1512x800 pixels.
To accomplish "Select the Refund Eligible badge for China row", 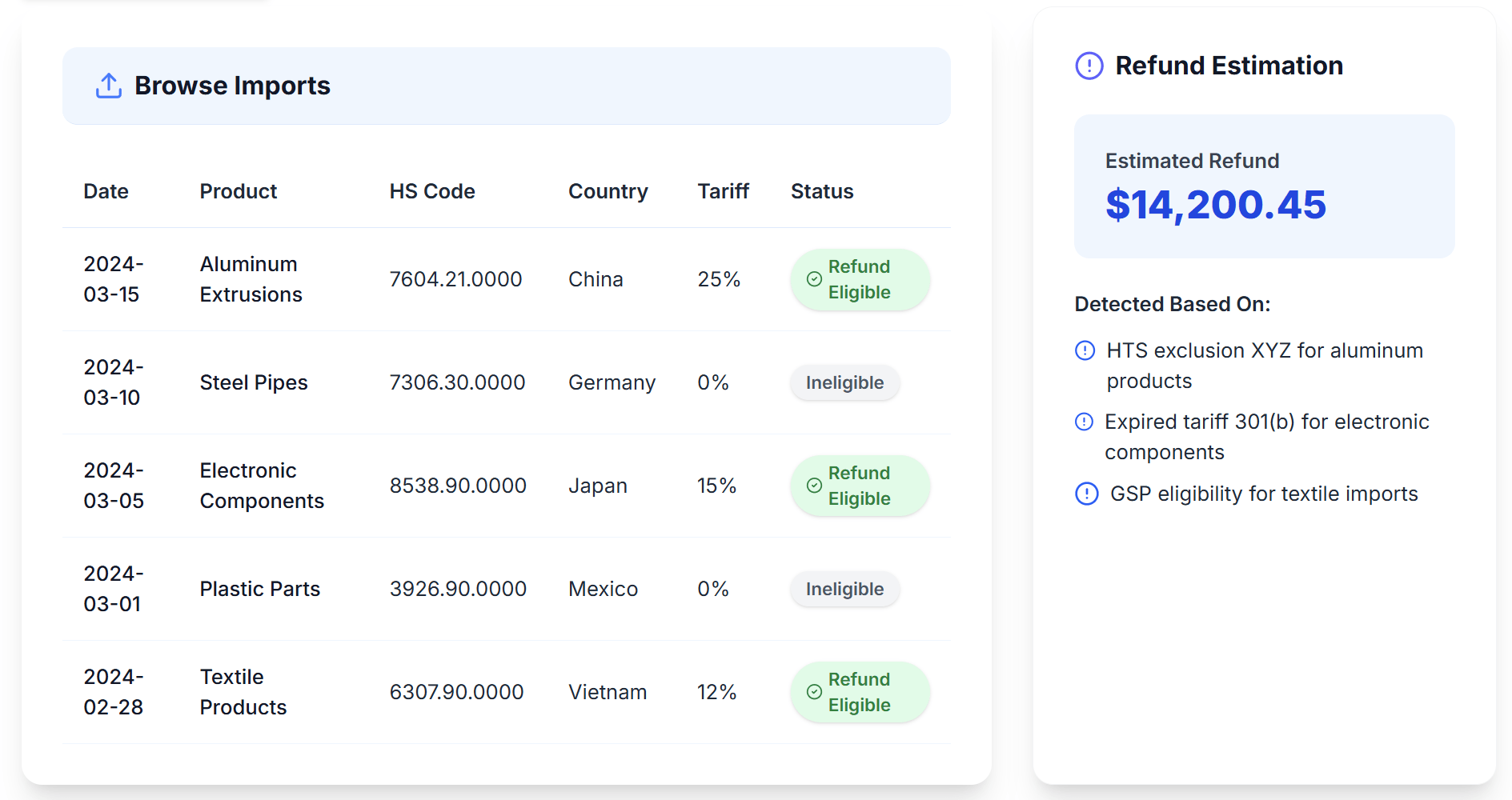I will (860, 279).
